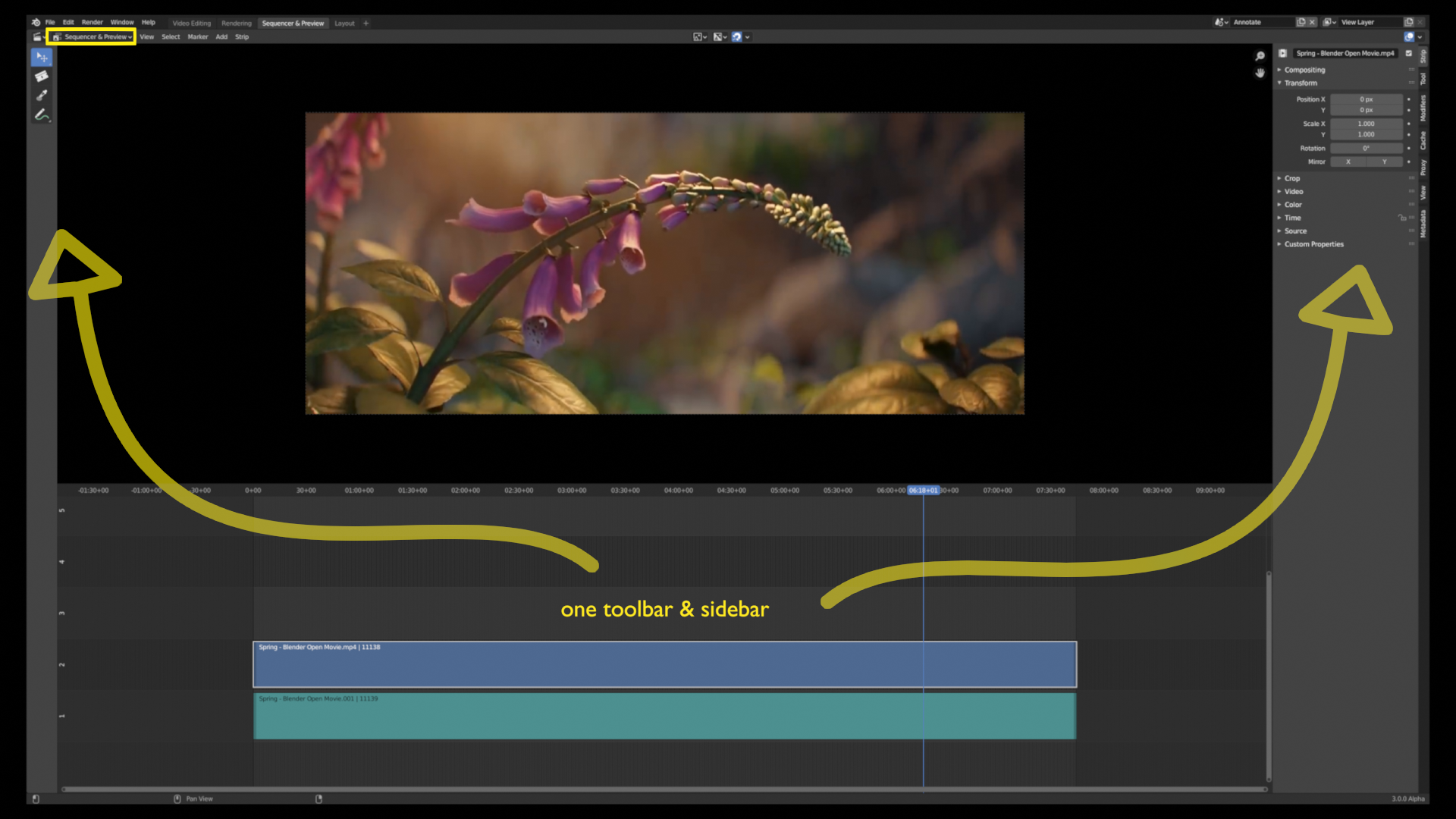Toggle Mirror X for the strip
The width and height of the screenshot is (1456, 819).
[1348, 162]
